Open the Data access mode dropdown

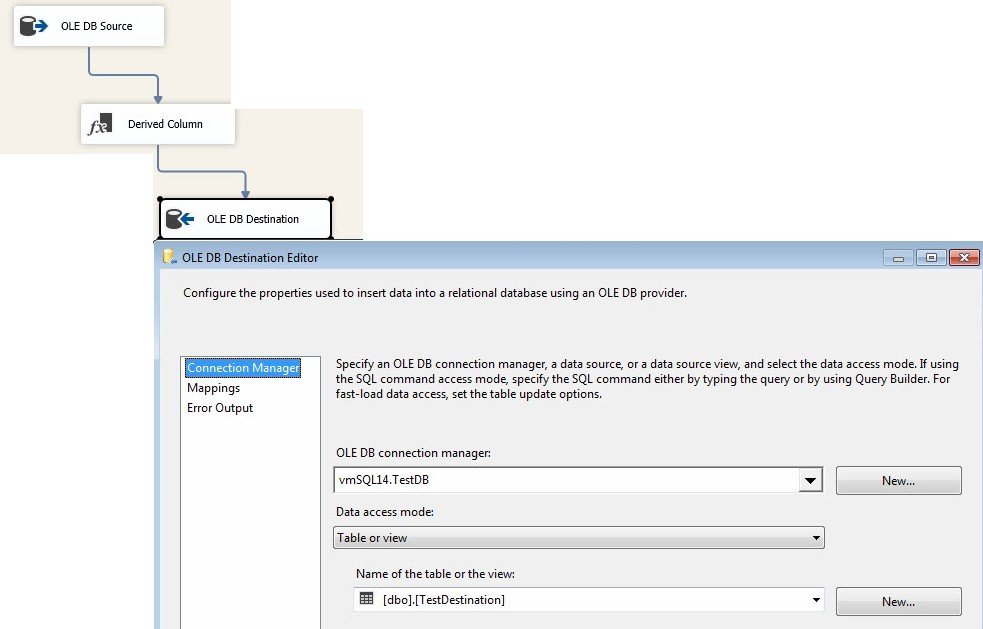(x=816, y=538)
